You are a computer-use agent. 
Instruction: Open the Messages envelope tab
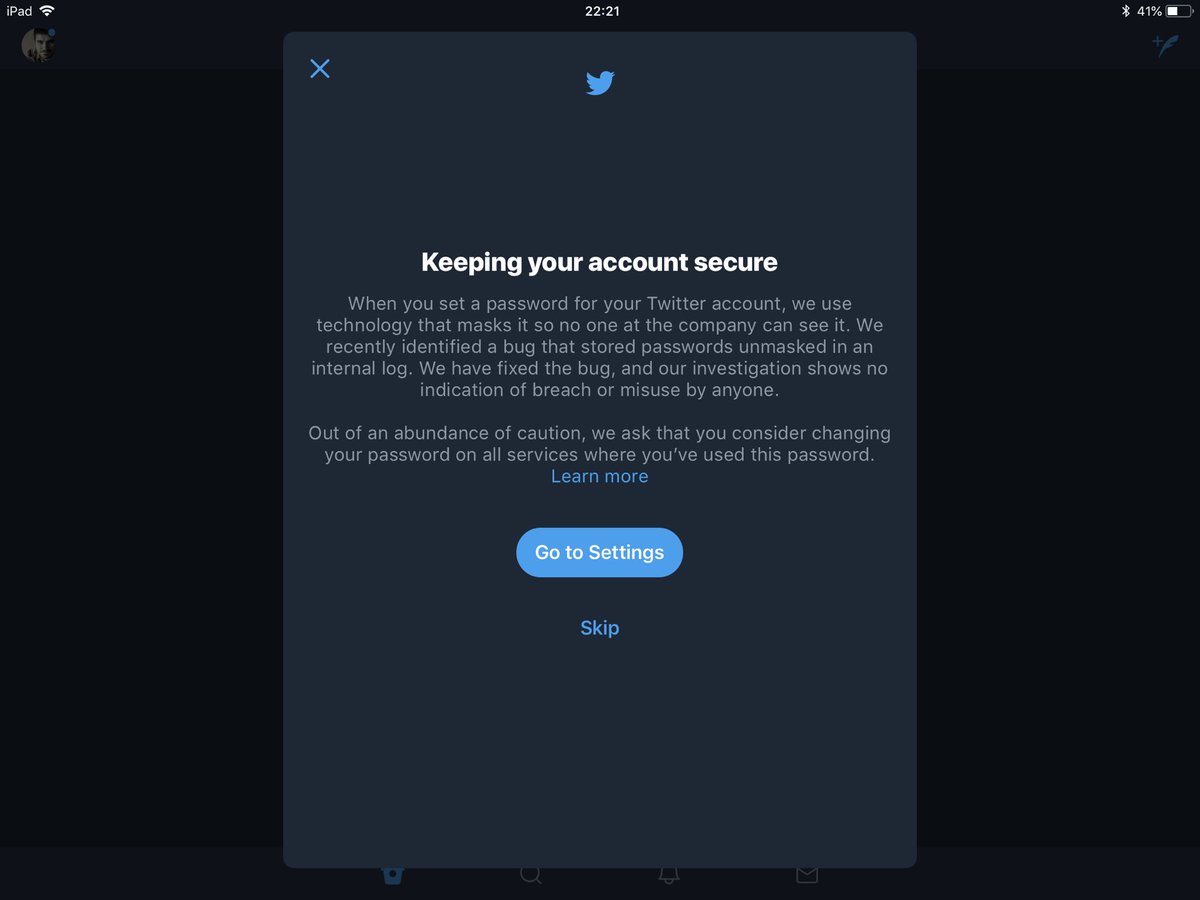click(807, 875)
